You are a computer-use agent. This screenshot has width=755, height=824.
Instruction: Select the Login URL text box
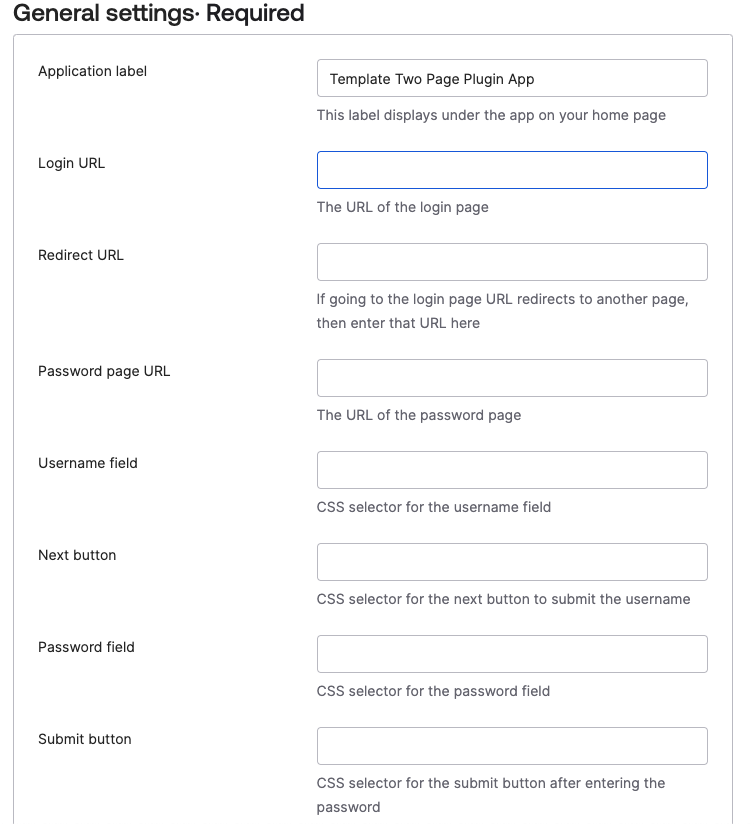(512, 170)
